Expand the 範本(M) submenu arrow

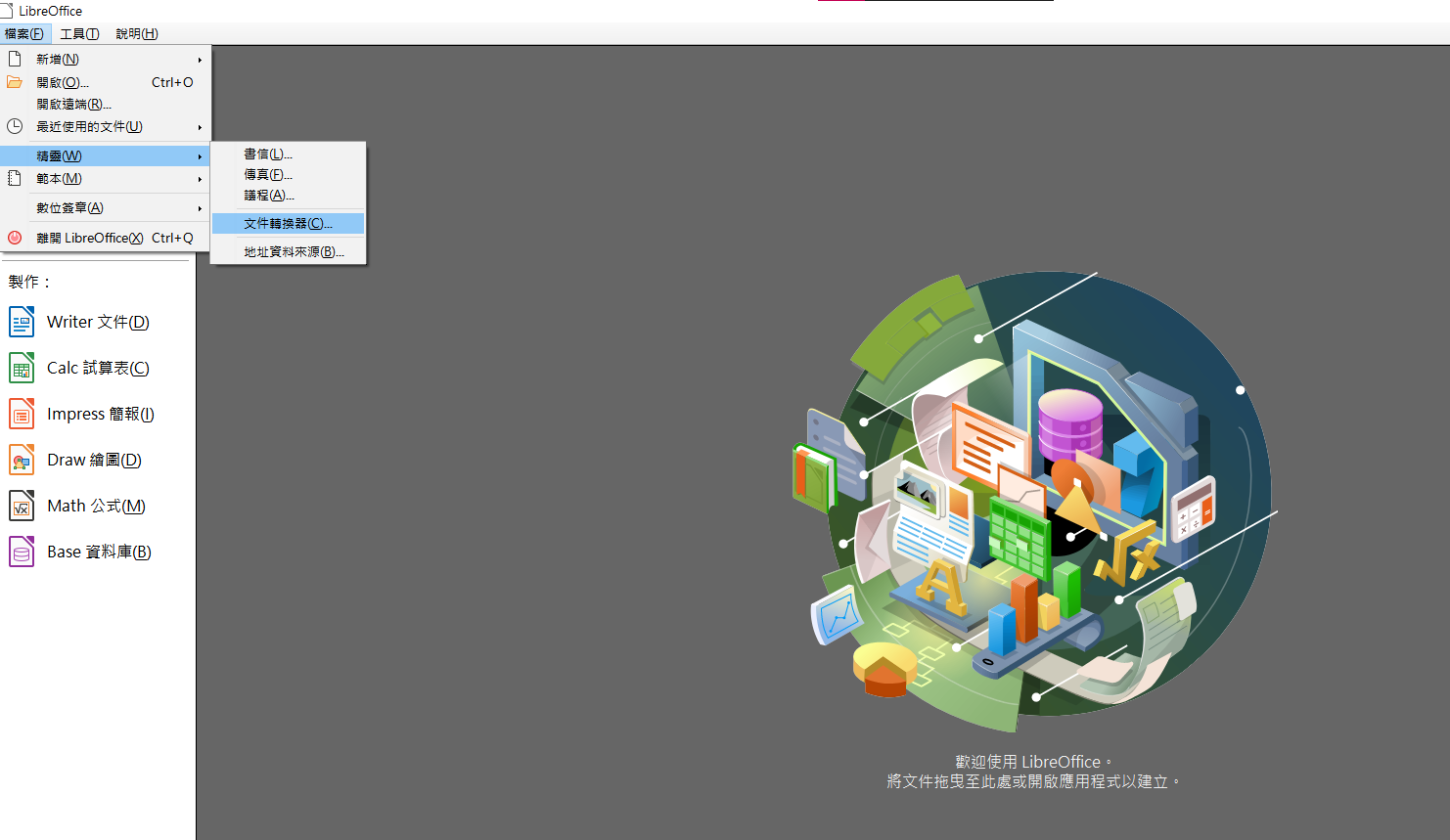click(200, 179)
